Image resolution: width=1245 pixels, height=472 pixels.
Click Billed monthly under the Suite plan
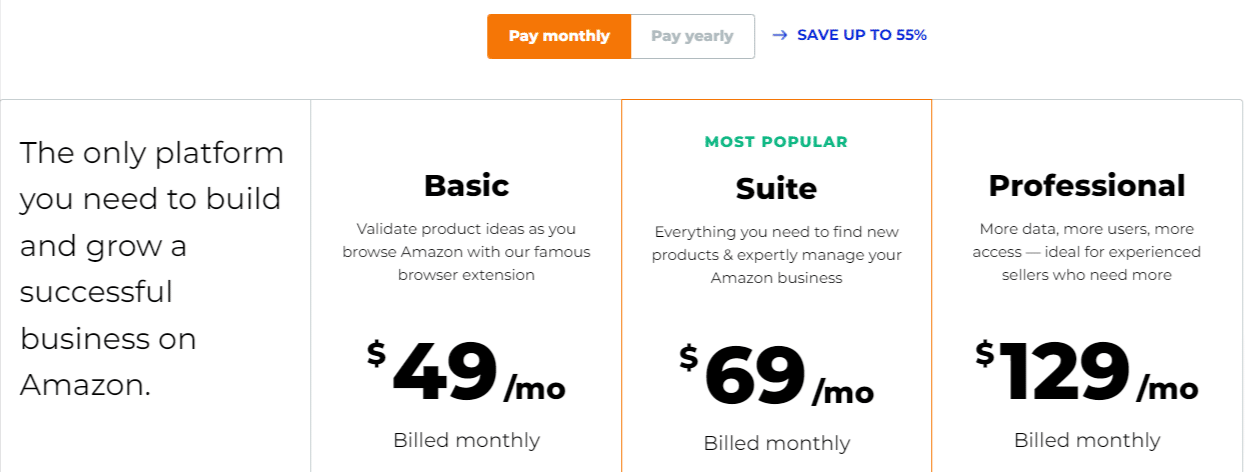pyautogui.click(x=776, y=443)
